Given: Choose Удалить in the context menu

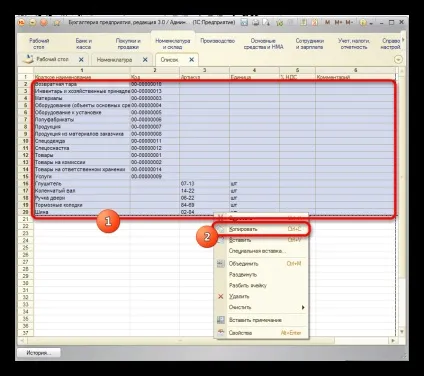Looking at the screenshot, I should click(261, 296).
